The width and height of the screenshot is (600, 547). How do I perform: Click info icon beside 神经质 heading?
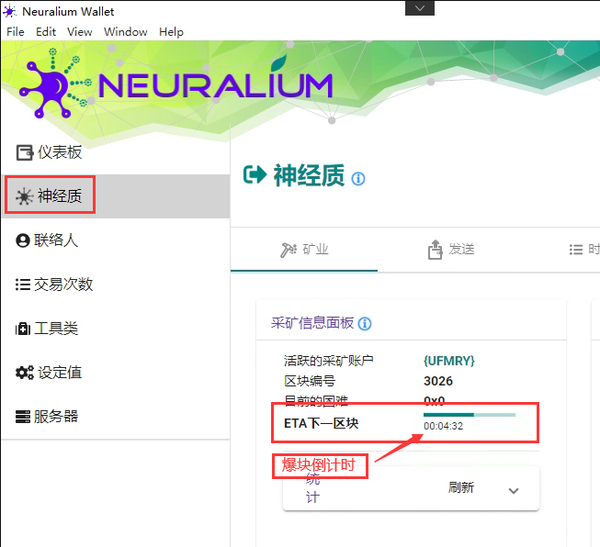point(359,179)
